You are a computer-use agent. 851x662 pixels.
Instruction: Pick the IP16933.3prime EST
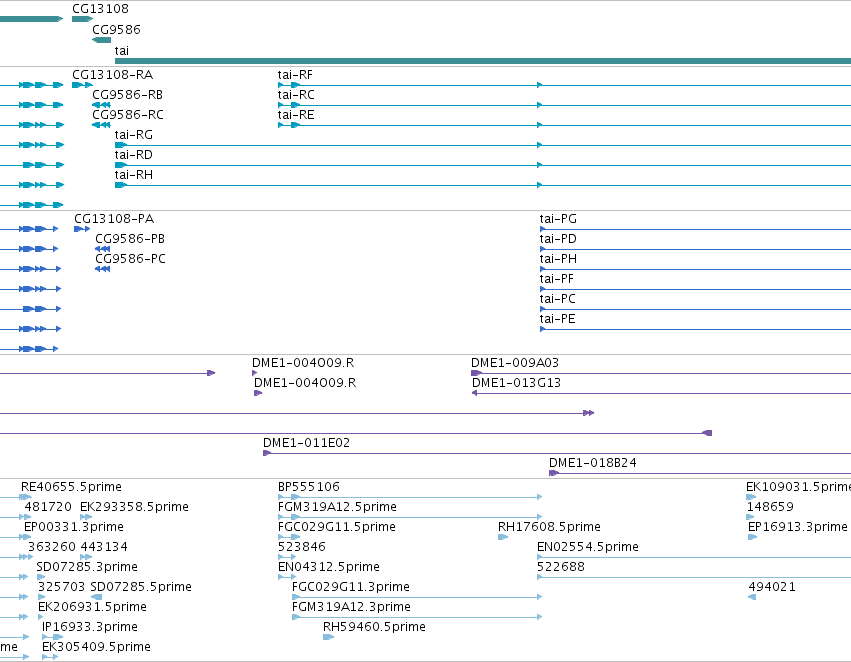point(90,627)
